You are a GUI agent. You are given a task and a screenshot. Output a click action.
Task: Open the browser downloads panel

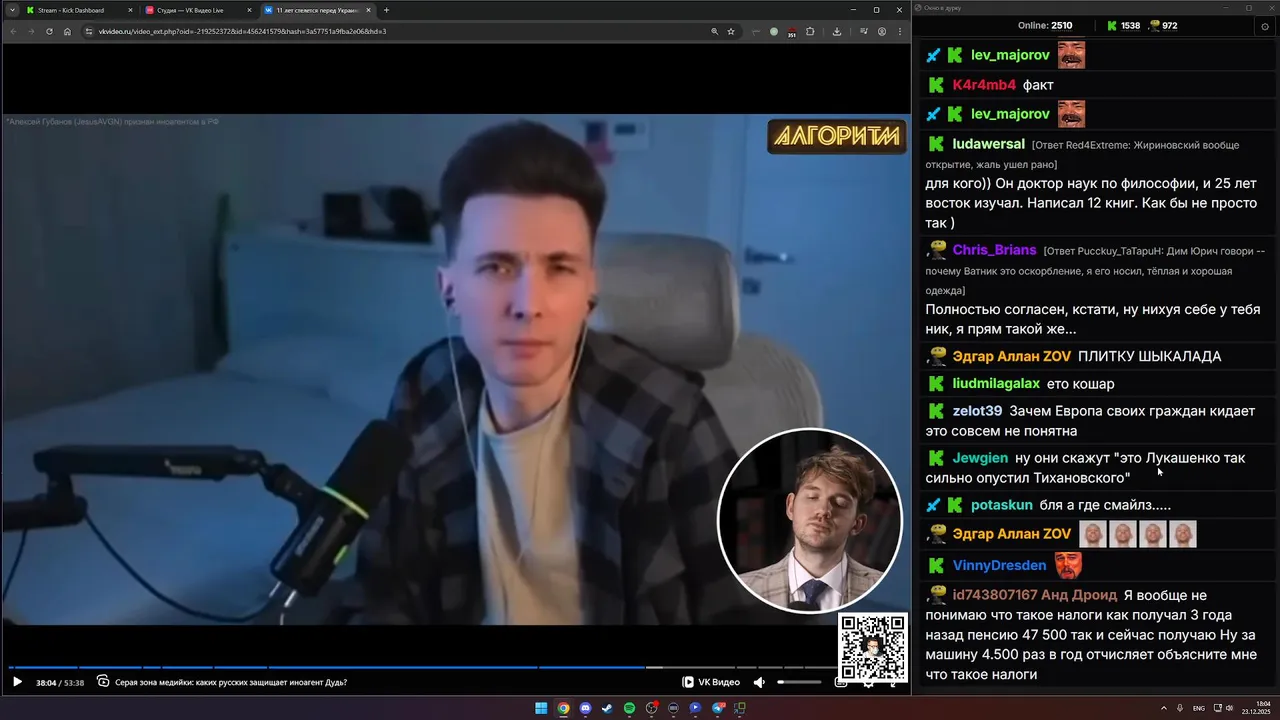click(837, 31)
